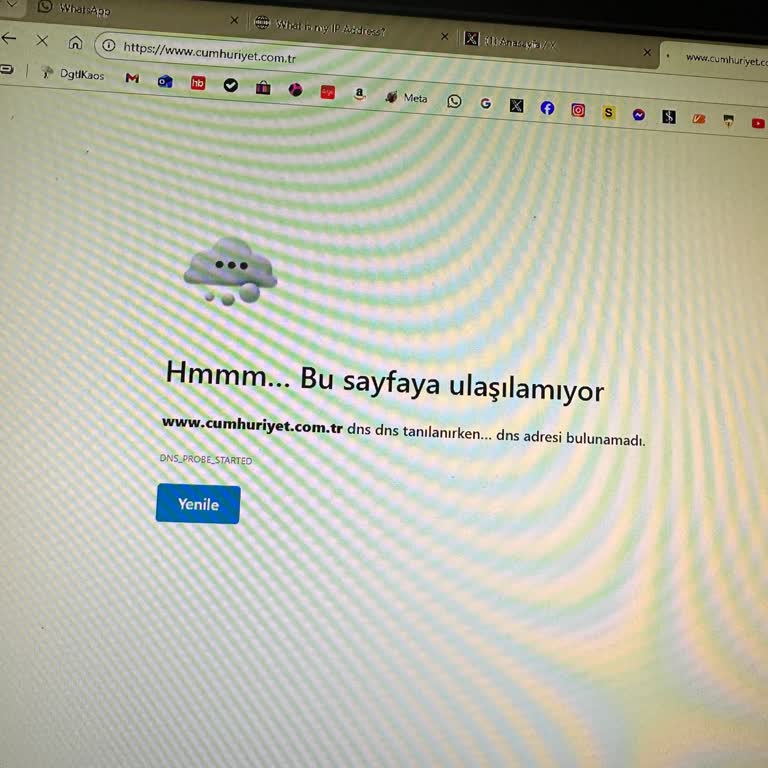This screenshot has width=768, height=768.
Task: Open the red square bookmark beside Amazon
Action: tap(328, 92)
